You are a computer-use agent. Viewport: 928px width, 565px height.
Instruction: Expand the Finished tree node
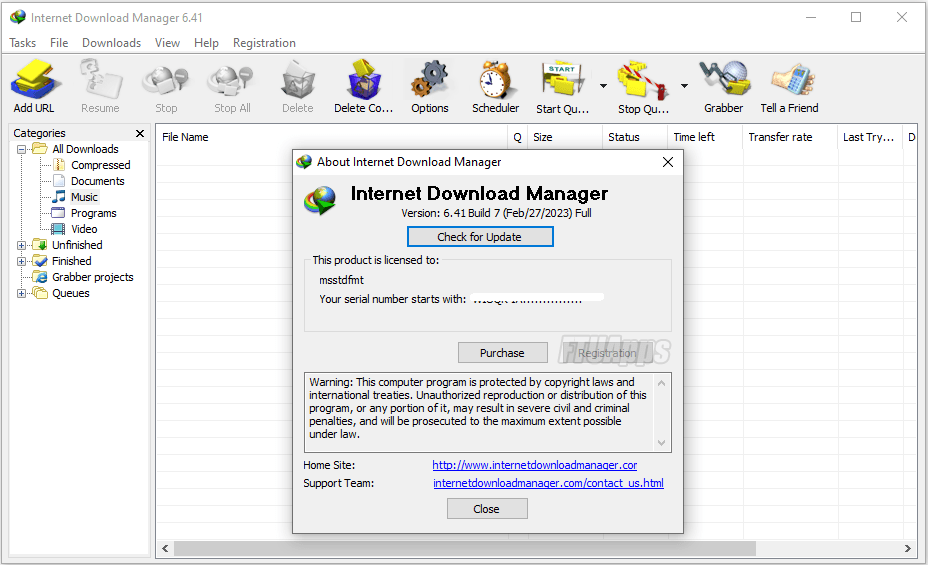click(21, 261)
